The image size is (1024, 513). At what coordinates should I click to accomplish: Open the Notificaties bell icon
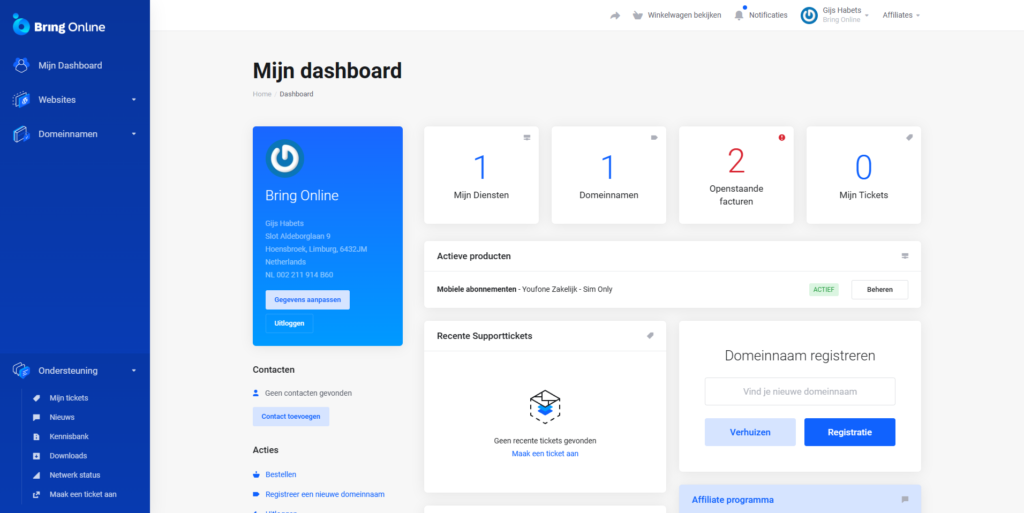point(739,15)
